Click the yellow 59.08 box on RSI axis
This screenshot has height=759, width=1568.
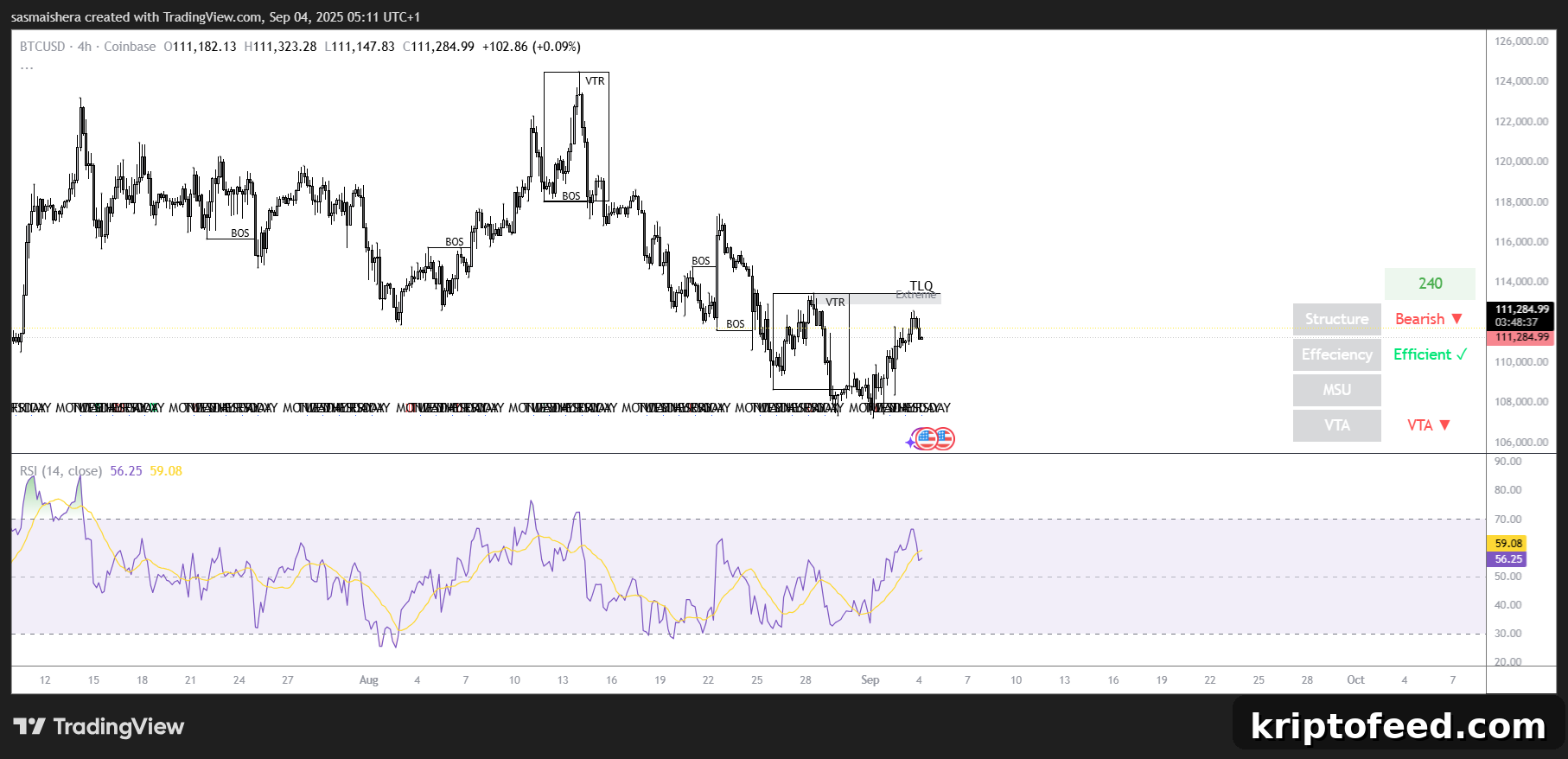coord(1507,544)
